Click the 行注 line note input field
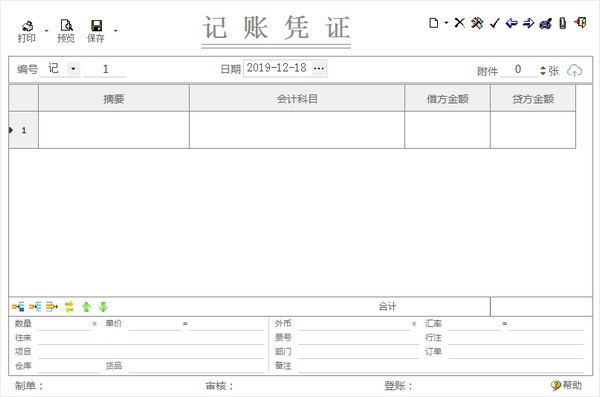The height and width of the screenshot is (397, 600). pyautogui.click(x=516, y=338)
